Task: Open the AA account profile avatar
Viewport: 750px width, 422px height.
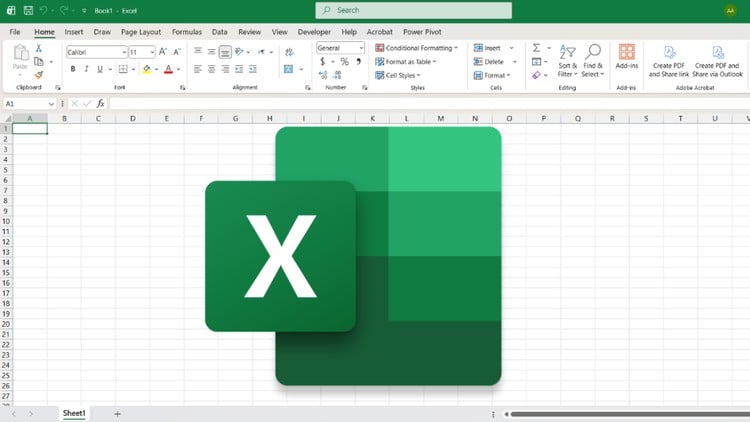Action: click(730, 11)
